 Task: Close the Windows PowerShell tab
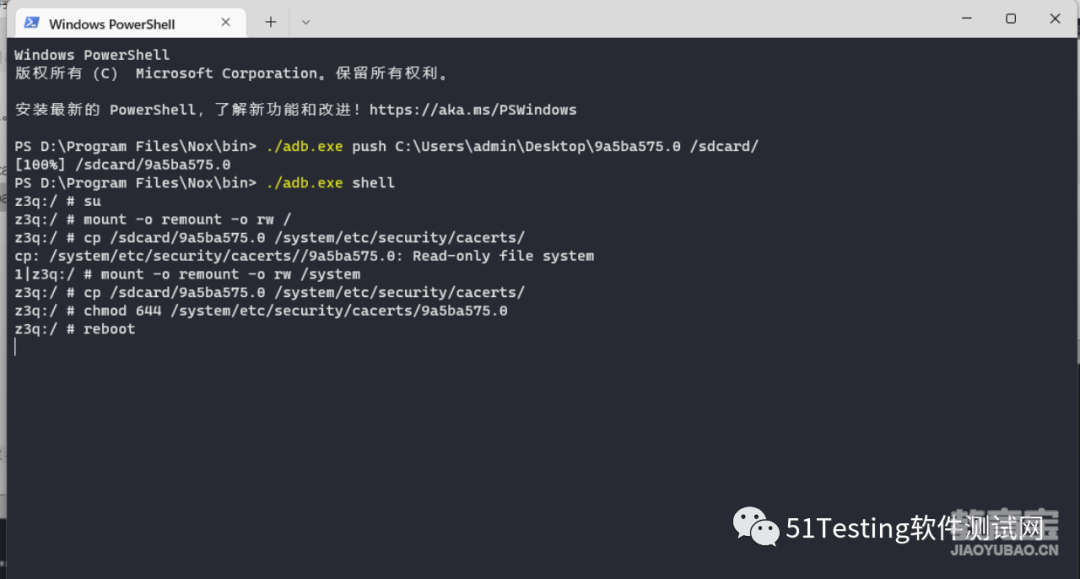coord(225,22)
